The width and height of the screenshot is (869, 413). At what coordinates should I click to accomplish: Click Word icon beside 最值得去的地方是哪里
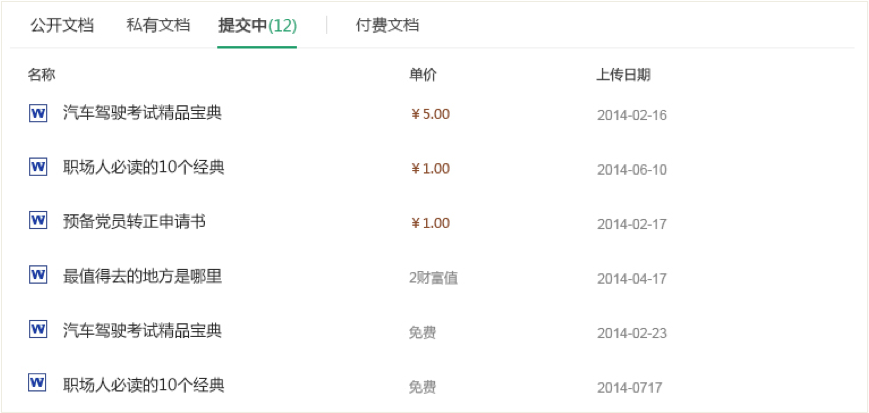tap(38, 274)
